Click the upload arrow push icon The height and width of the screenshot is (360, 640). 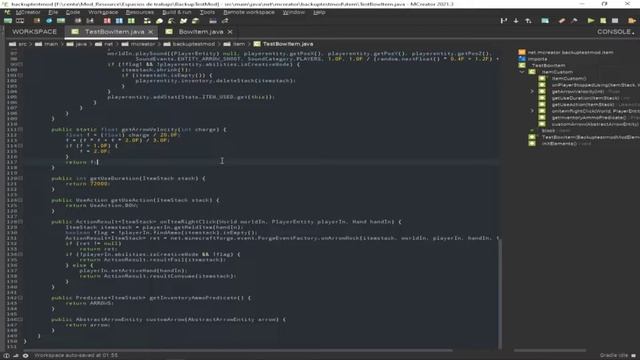528,20
